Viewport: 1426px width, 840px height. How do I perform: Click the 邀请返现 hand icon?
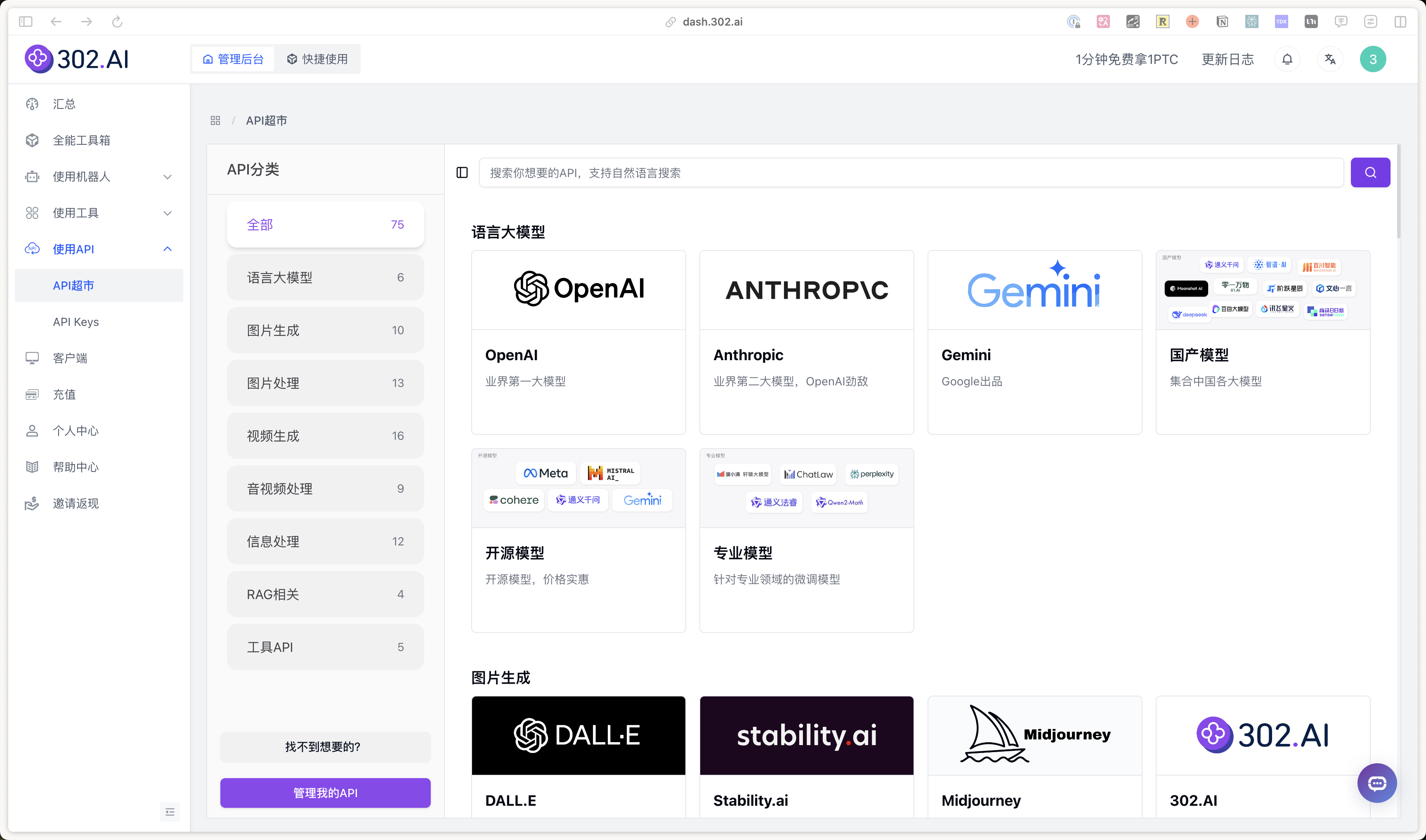[32, 503]
